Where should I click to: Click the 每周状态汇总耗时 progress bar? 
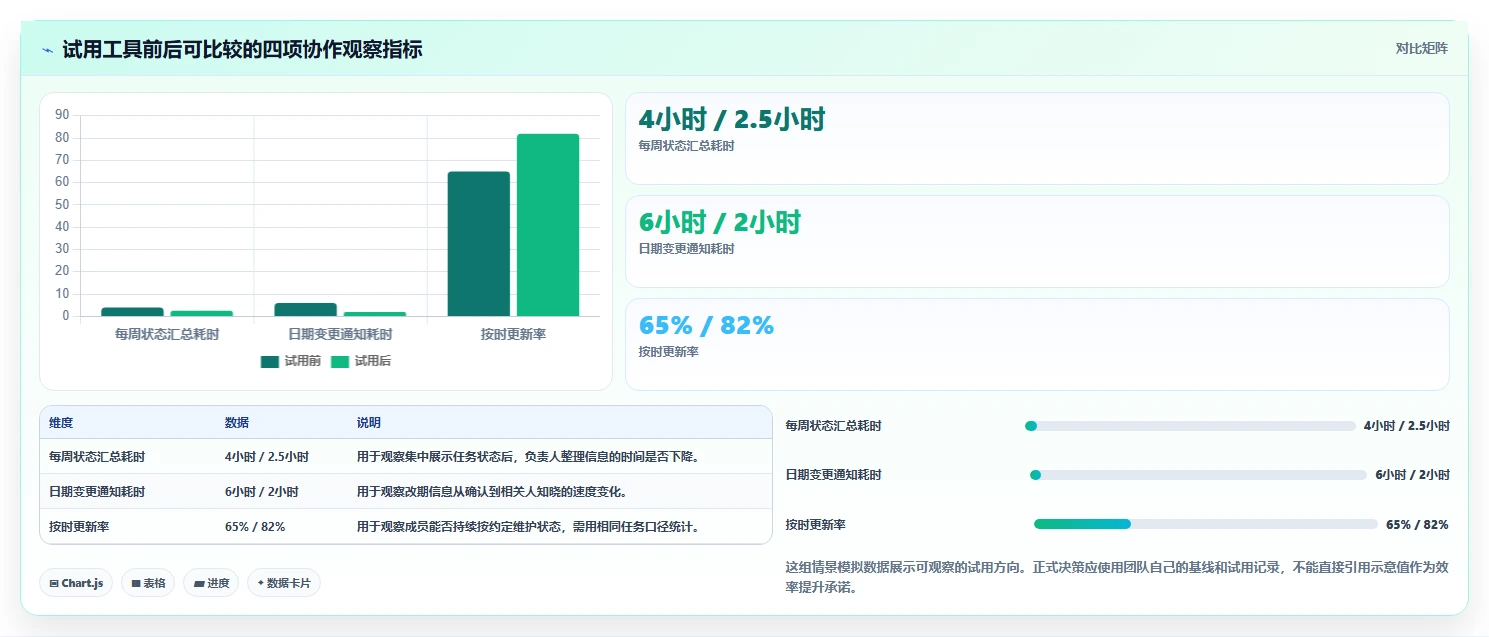[1190, 426]
